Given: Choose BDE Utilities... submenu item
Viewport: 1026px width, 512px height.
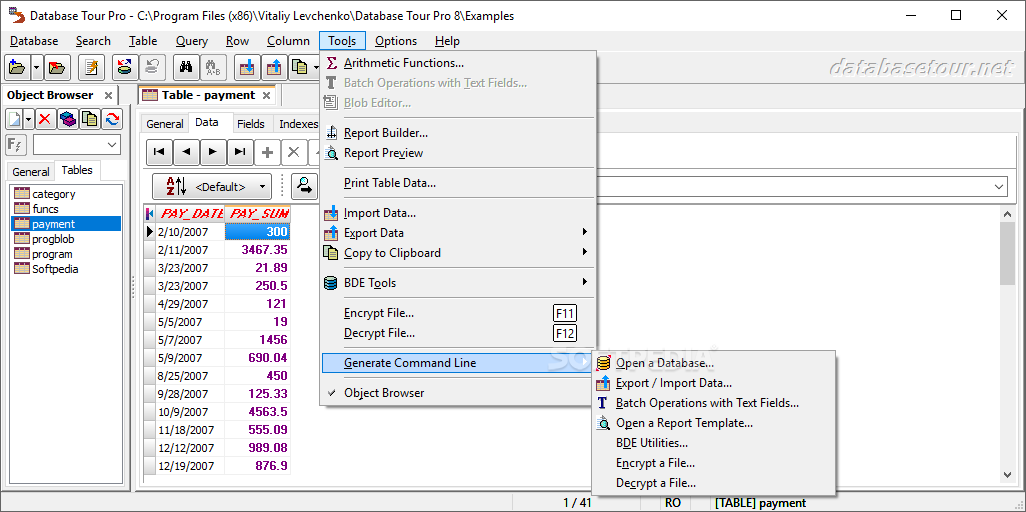Looking at the screenshot, I should point(713,443).
